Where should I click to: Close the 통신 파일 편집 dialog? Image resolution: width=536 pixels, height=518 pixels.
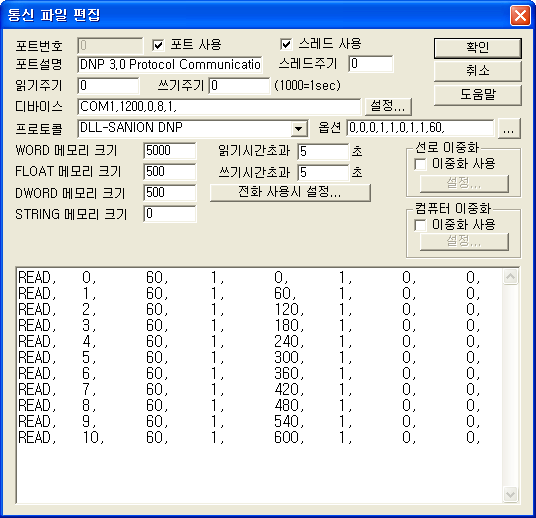(520, 15)
